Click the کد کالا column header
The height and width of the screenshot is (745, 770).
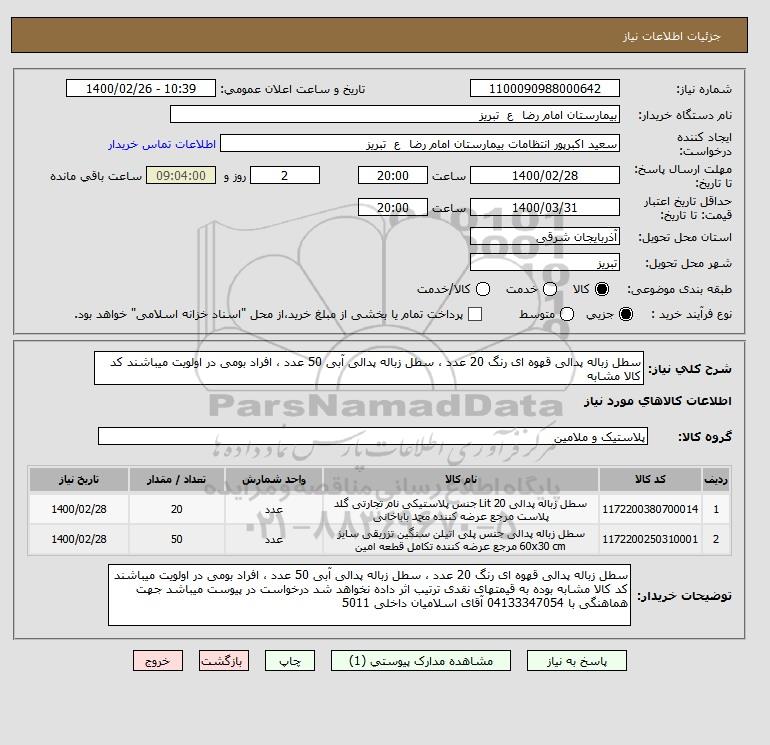(650, 479)
